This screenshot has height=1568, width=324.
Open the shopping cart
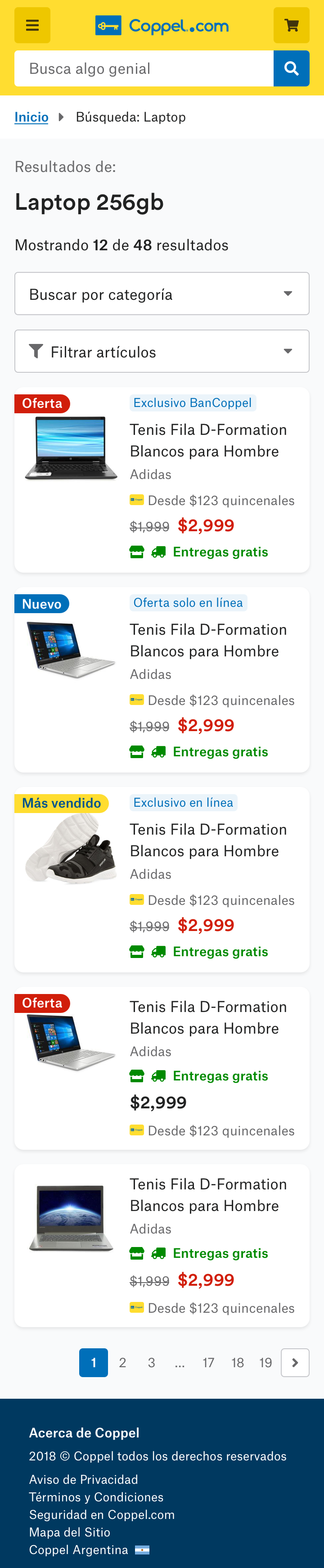click(291, 26)
